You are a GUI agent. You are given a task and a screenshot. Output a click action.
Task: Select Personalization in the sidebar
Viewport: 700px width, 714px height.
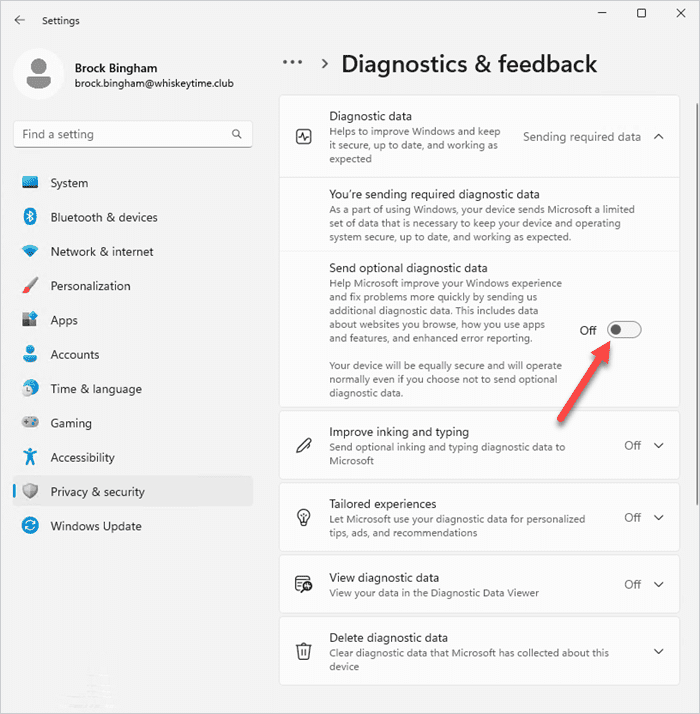point(133,286)
